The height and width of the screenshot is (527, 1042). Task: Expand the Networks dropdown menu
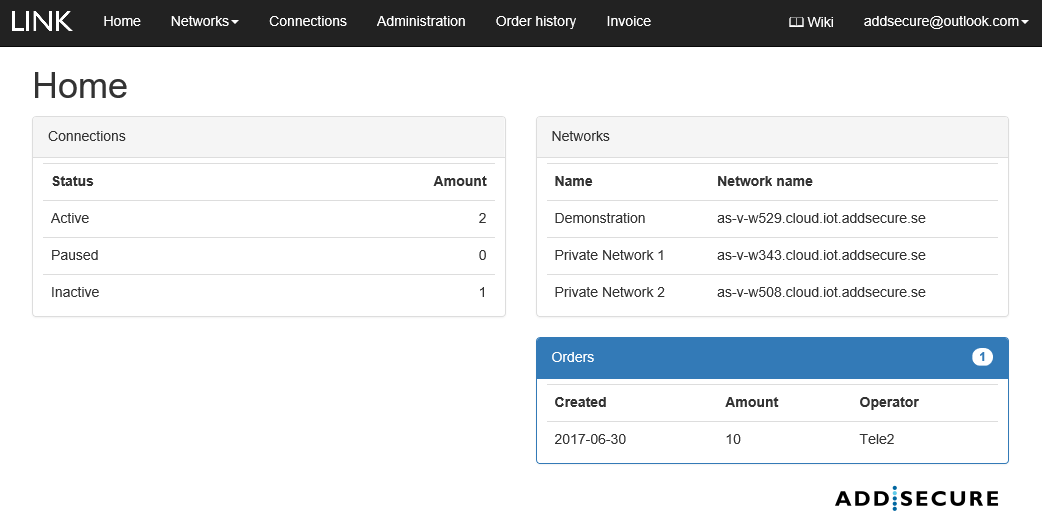[x=204, y=21]
